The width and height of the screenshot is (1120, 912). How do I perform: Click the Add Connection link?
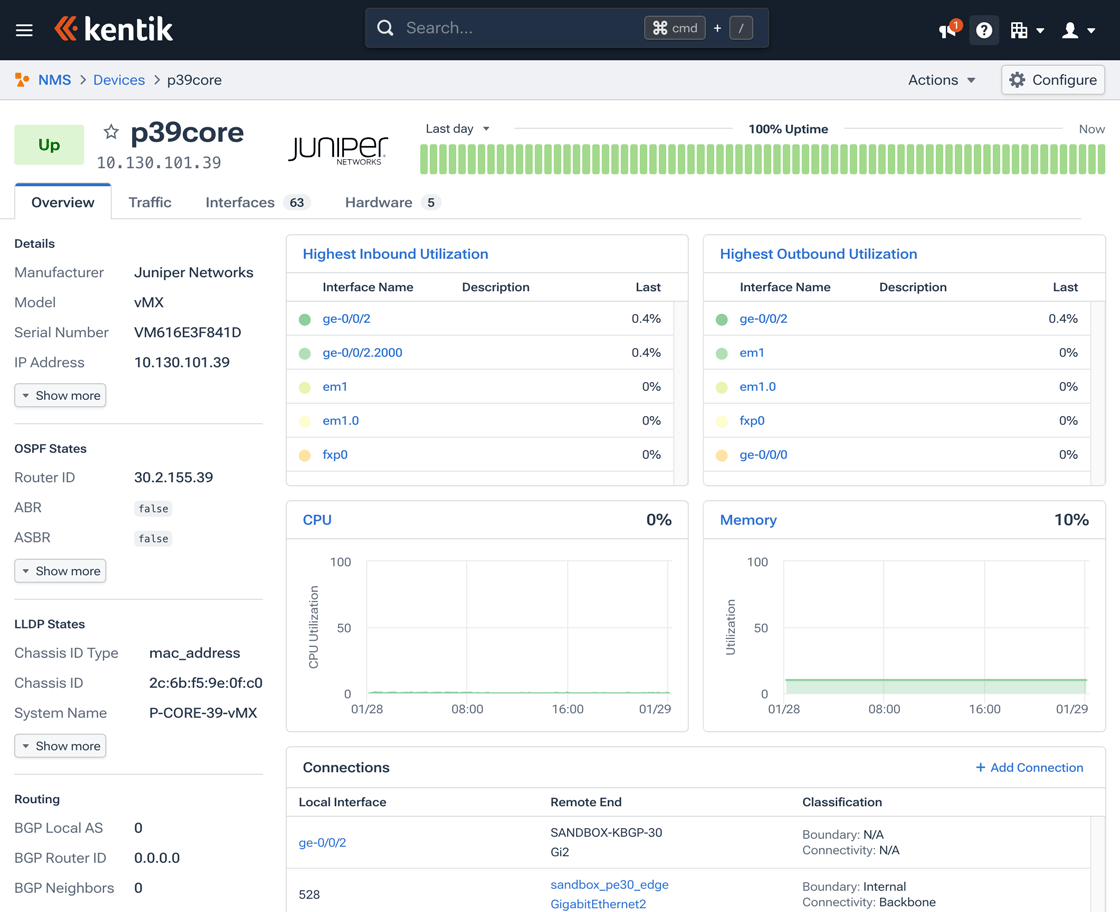tap(1029, 768)
